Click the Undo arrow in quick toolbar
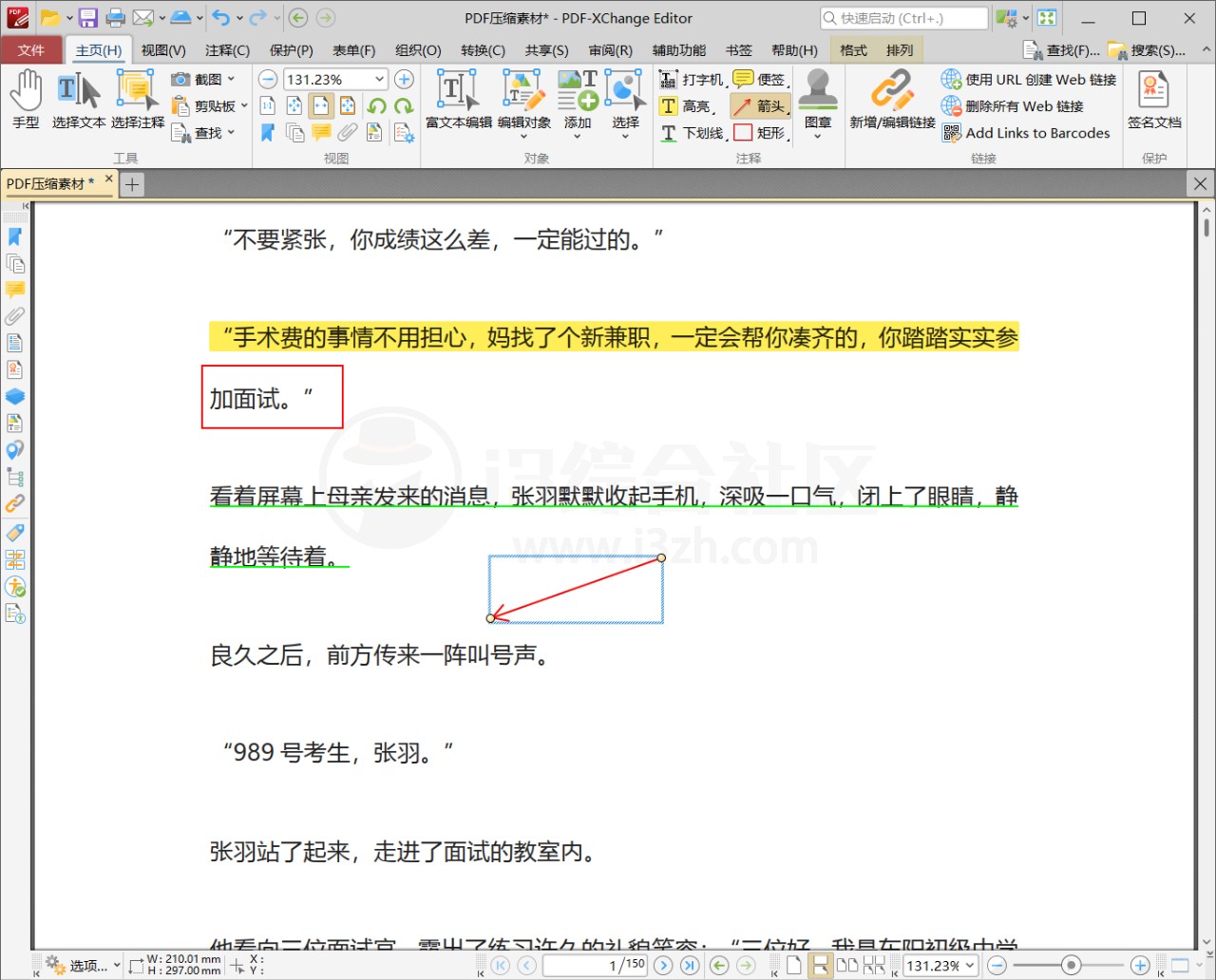Image resolution: width=1216 pixels, height=980 pixels. point(221,18)
